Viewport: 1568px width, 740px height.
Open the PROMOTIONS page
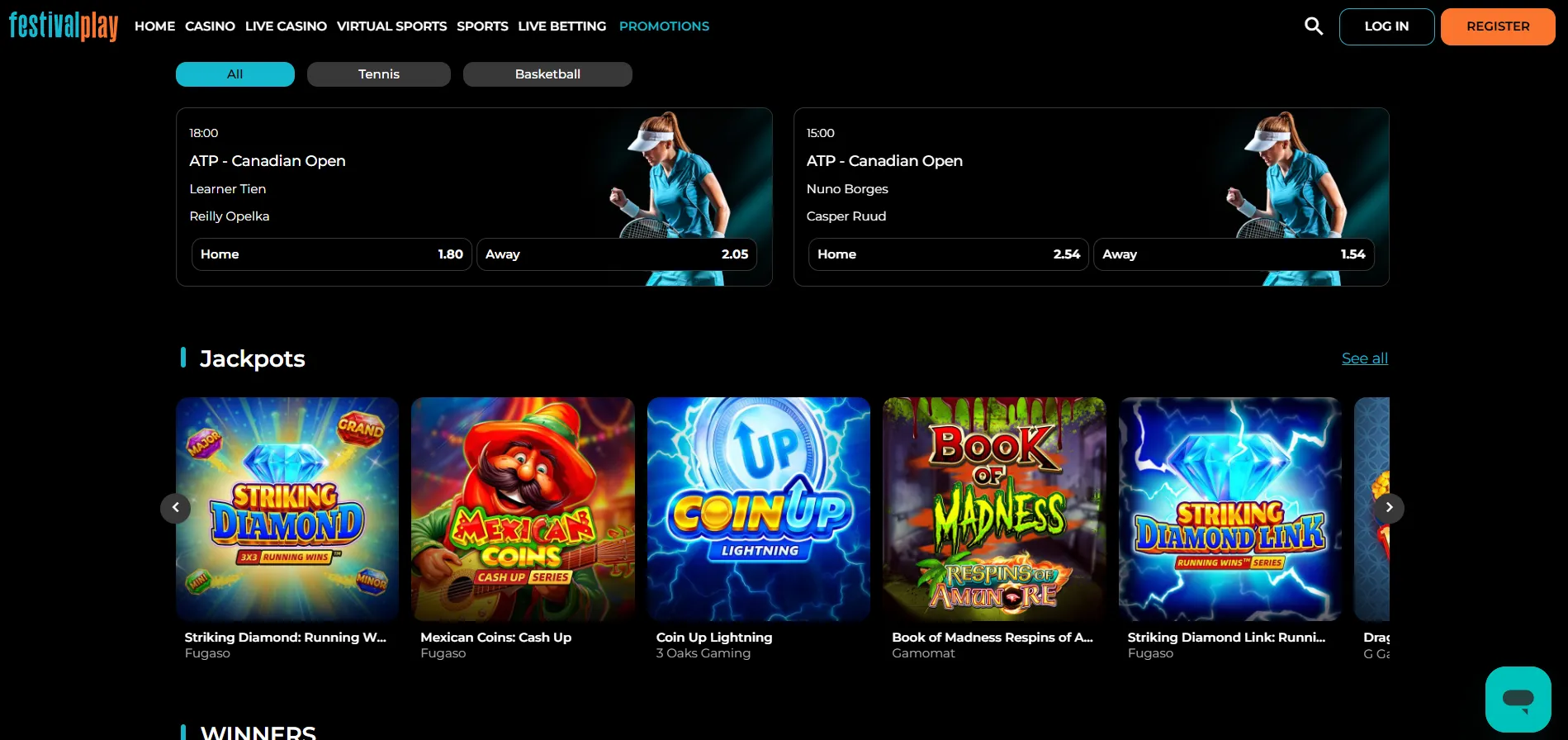coord(664,26)
